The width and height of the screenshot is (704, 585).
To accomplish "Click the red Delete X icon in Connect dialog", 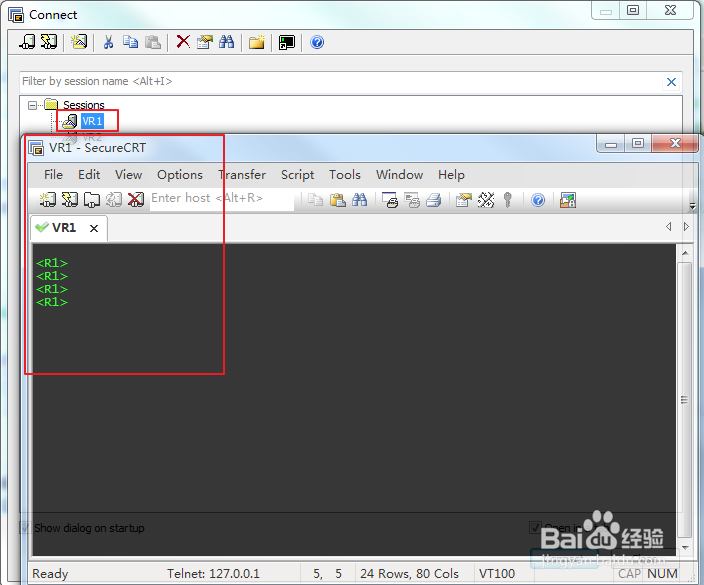I will coord(183,42).
